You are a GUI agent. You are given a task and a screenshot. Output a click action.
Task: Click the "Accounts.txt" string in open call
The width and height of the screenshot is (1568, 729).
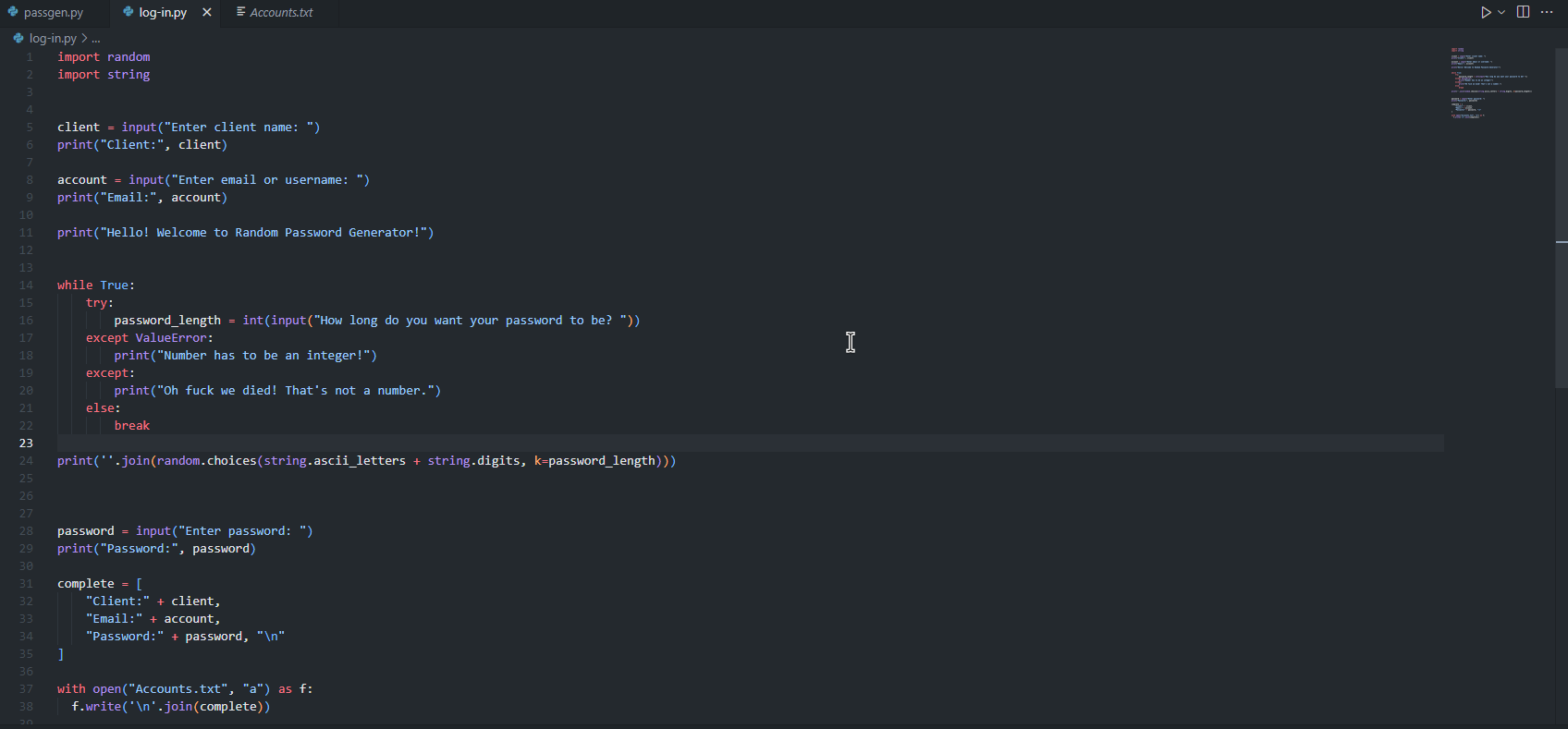click(x=178, y=689)
